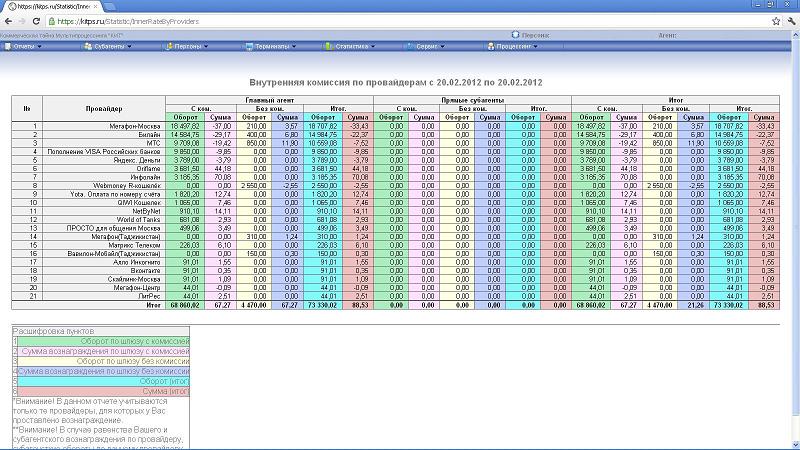This screenshot has width=800, height=450.
Task: Reload the page with the refresh icon
Action: pyautogui.click(x=36, y=21)
